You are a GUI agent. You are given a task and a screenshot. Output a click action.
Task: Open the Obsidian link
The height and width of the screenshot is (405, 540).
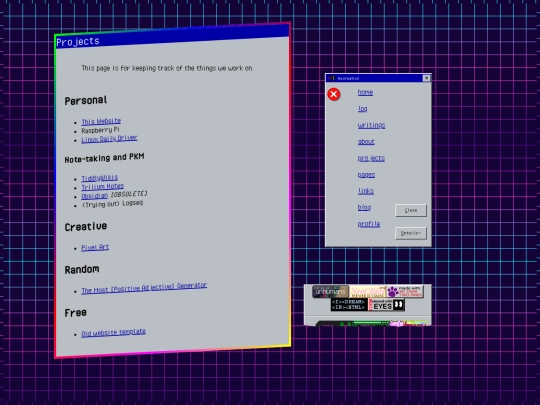[94, 196]
